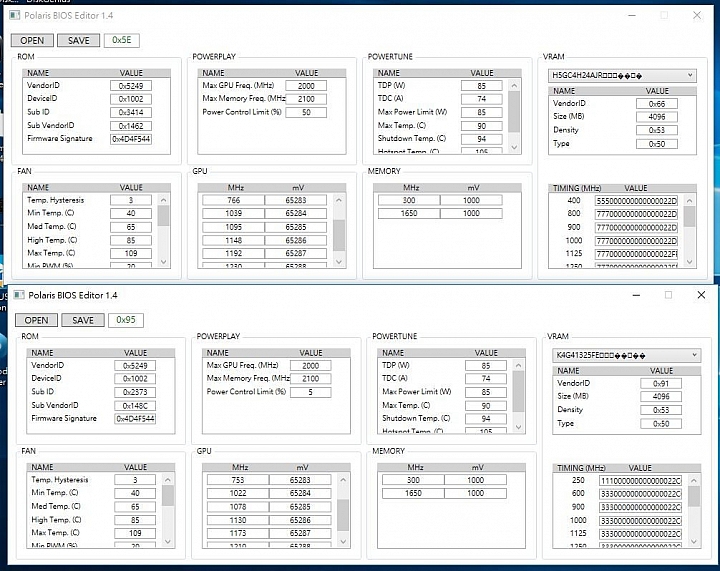Edit High Temp value 85 in lower FAN panel
The width and height of the screenshot is (720, 571).
(135, 520)
